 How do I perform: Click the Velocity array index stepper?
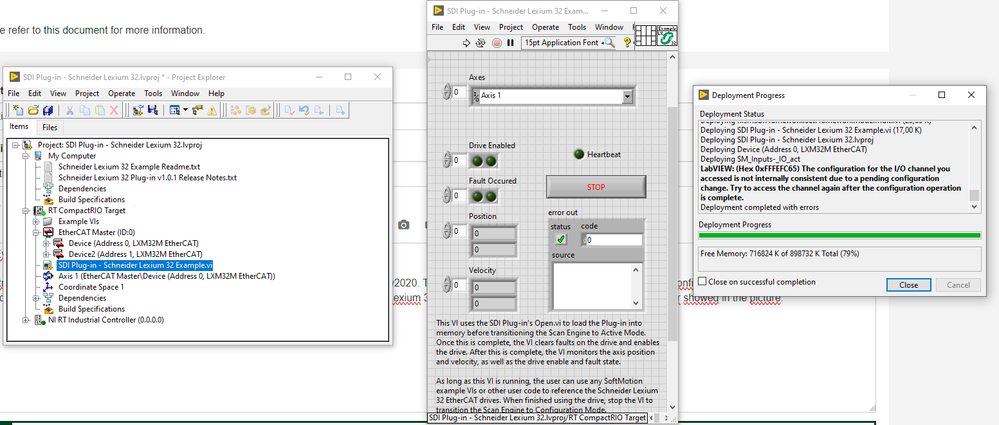click(x=447, y=285)
